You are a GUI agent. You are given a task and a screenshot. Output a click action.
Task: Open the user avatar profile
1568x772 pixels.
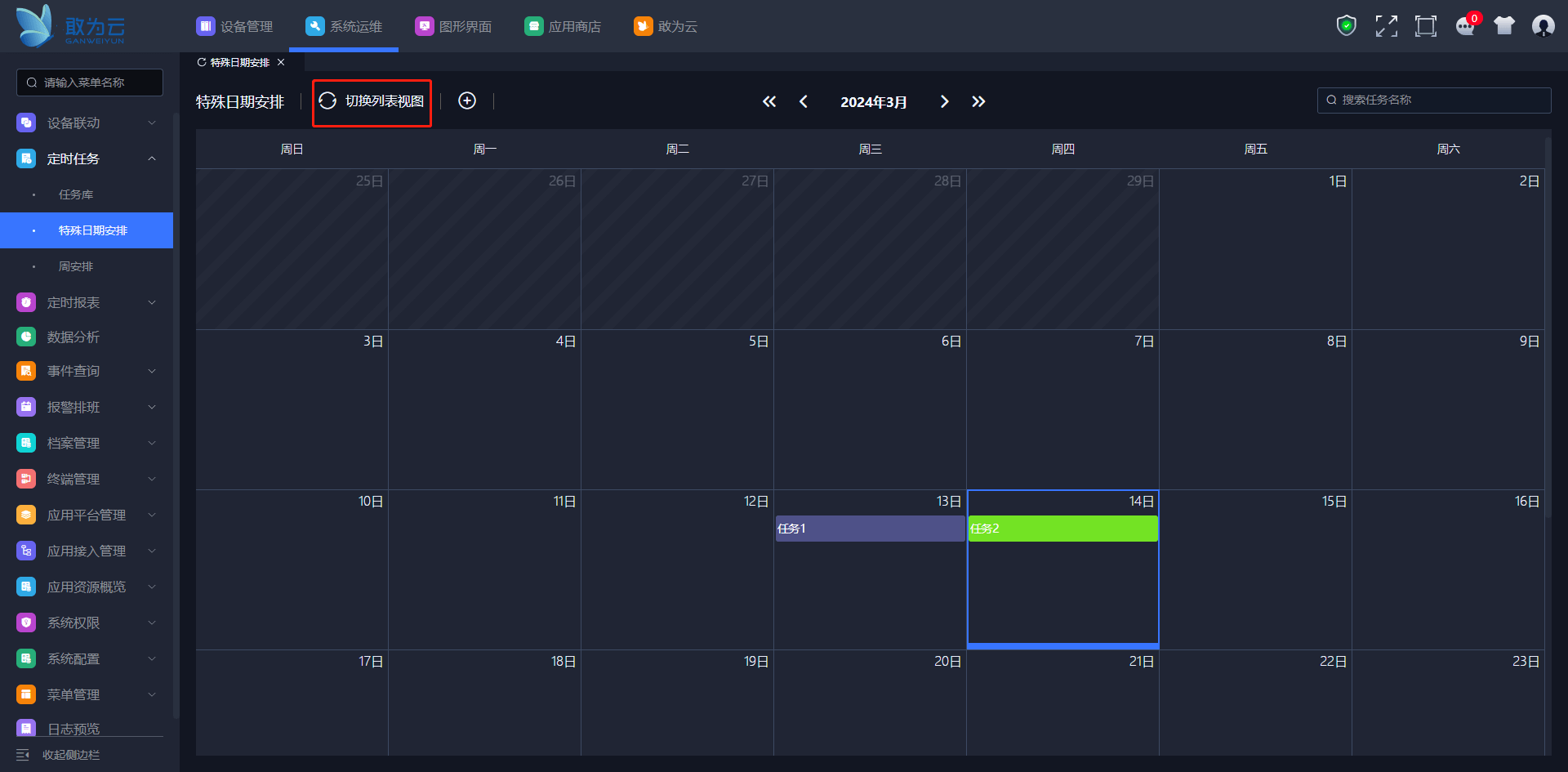(x=1543, y=26)
